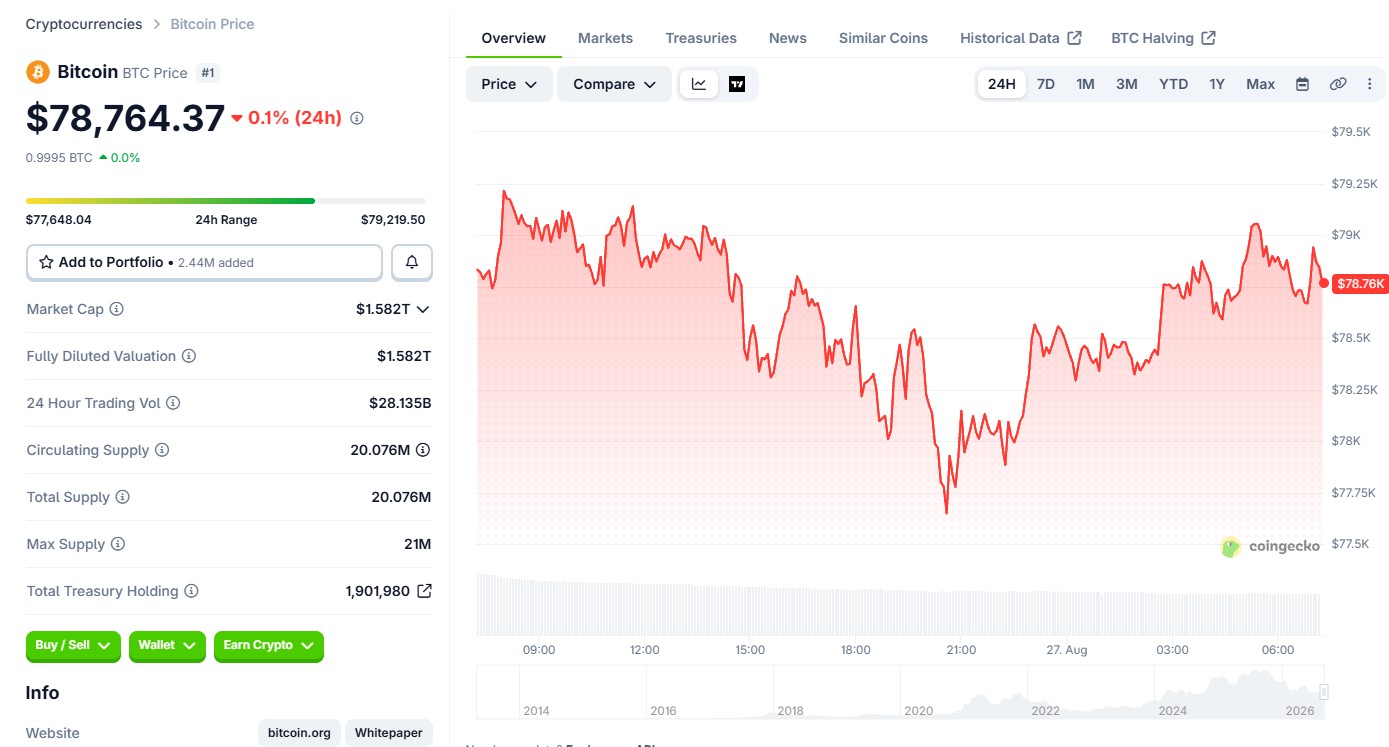This screenshot has height=747, width=1389.
Task: Open the calendar date range picker
Action: pyautogui.click(x=1302, y=84)
